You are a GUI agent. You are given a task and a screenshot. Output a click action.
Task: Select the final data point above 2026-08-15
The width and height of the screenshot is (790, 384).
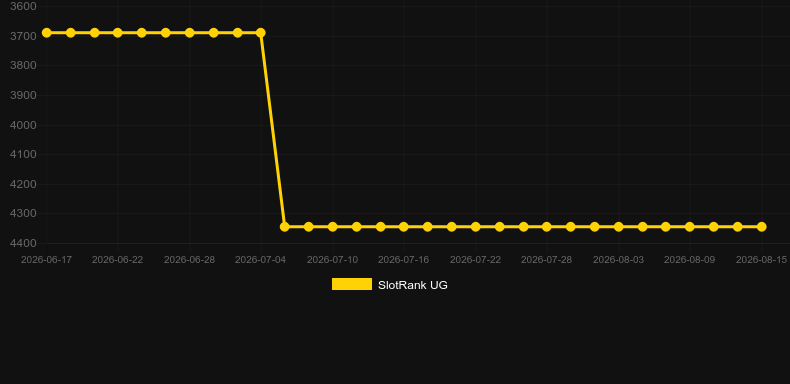[762, 227]
